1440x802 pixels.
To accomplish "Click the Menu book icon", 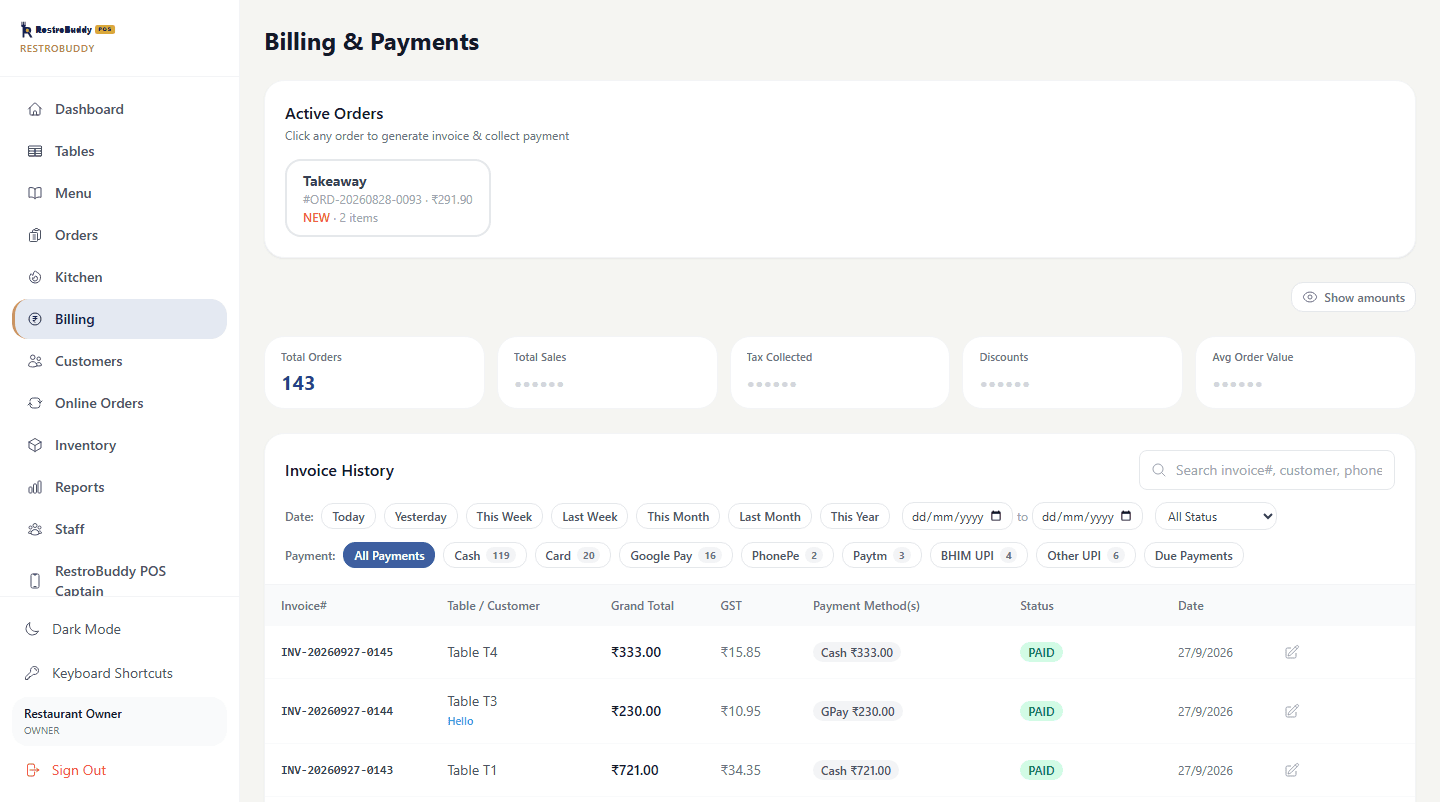I will point(35,193).
